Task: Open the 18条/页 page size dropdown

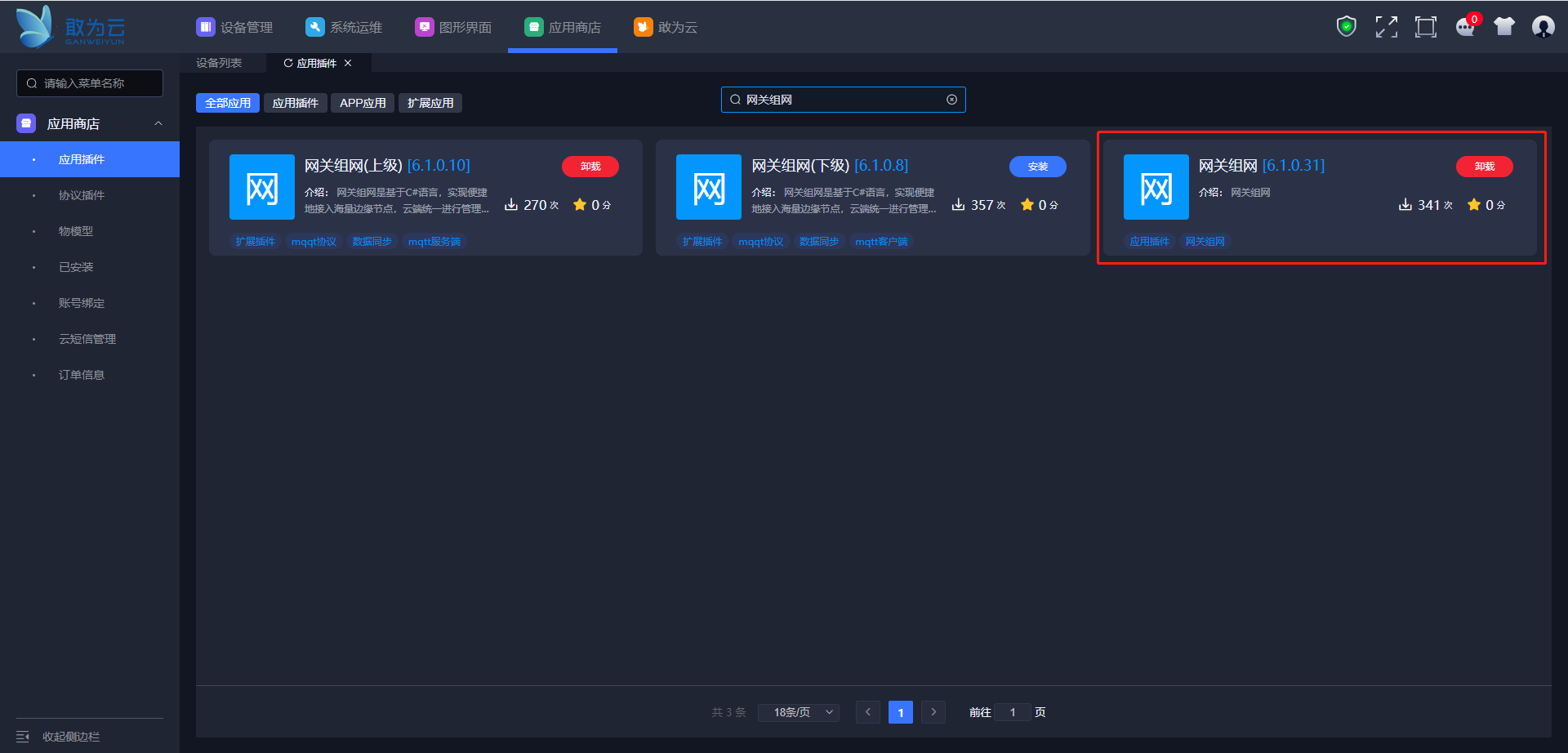Action: pyautogui.click(x=799, y=712)
